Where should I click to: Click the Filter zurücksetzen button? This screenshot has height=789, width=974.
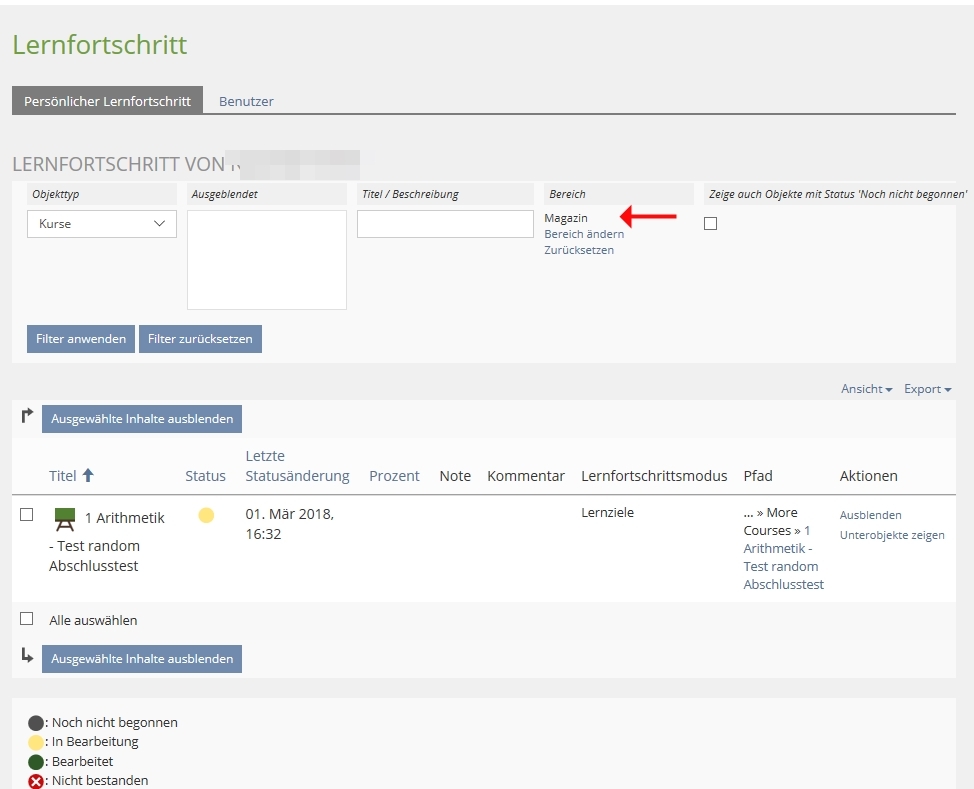[200, 339]
